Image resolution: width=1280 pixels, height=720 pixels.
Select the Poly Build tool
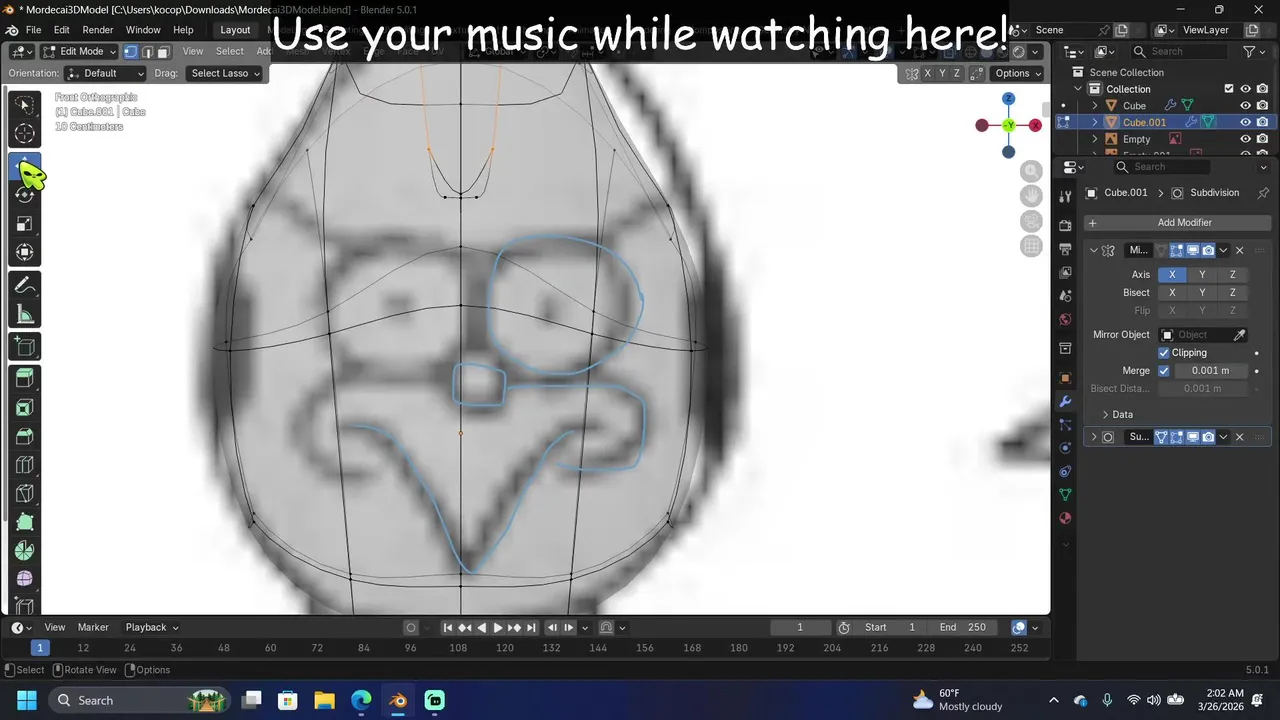point(25,522)
